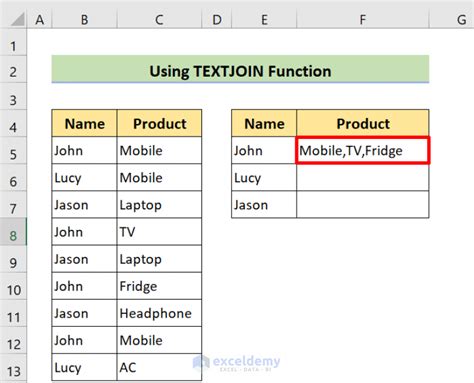474x383 pixels.
Task: Select row 1 header
Action: tap(13, 43)
